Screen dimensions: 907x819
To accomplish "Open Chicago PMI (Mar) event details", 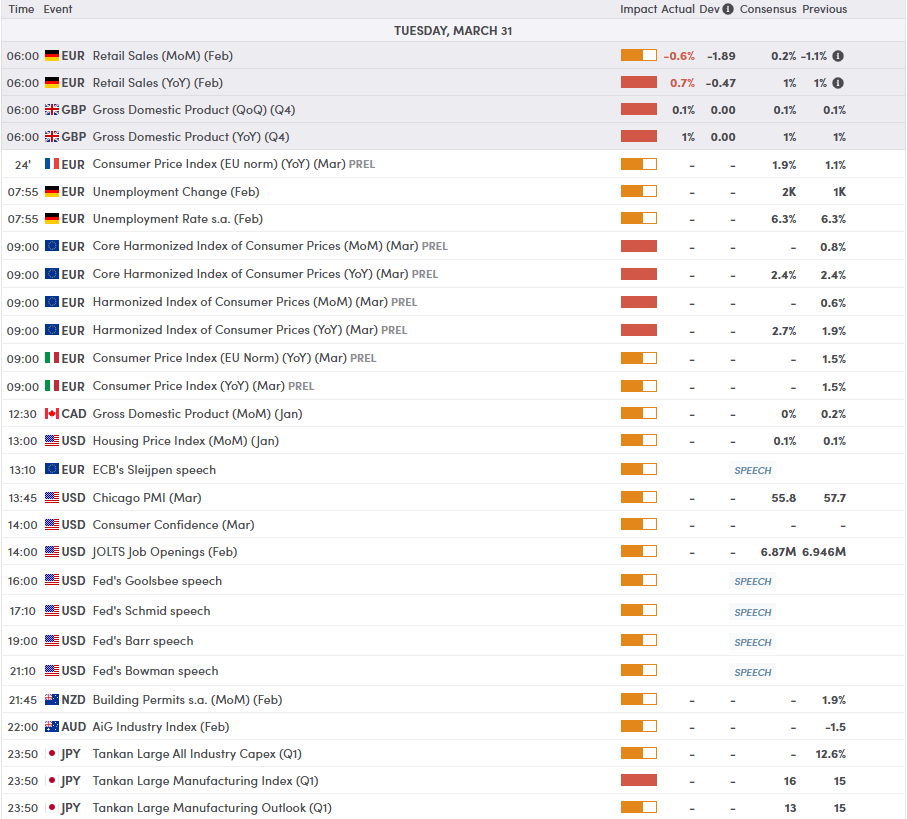I will (x=147, y=498).
